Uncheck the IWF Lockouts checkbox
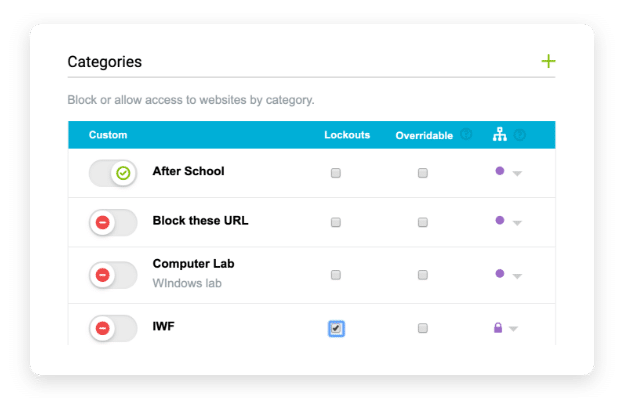The height and width of the screenshot is (411, 624). (336, 328)
